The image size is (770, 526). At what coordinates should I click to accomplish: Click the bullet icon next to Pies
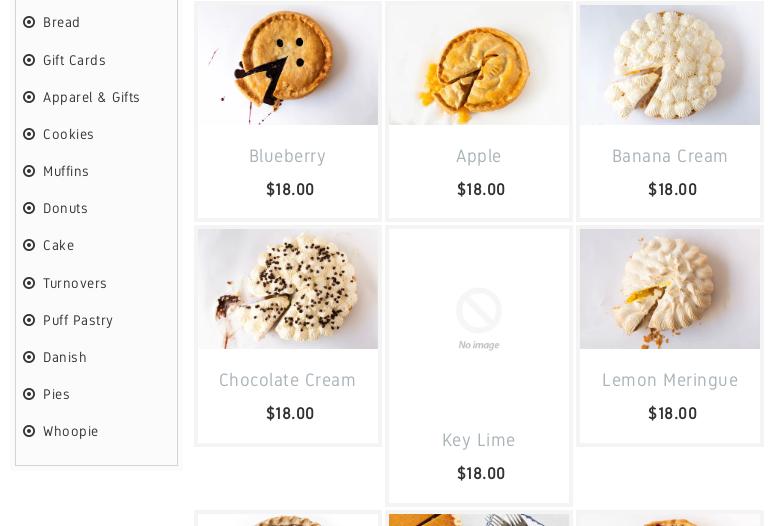point(29,394)
